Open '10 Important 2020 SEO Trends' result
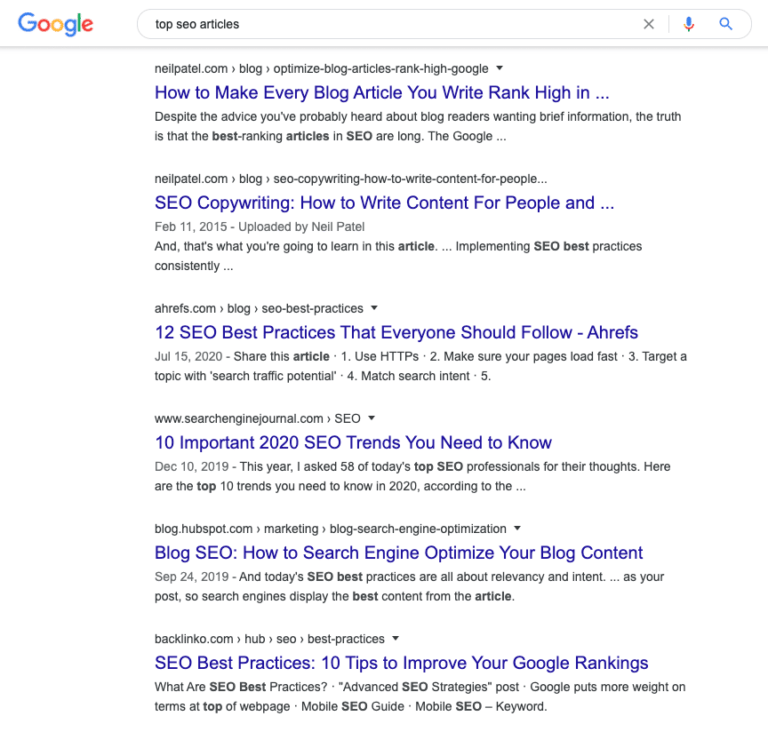This screenshot has width=768, height=732. click(x=353, y=442)
